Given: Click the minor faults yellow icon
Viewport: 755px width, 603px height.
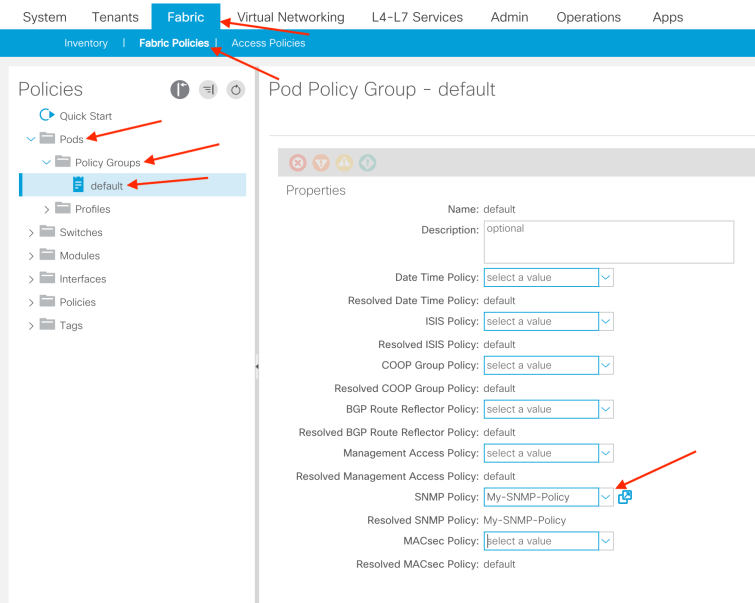Looking at the screenshot, I should pos(344,163).
